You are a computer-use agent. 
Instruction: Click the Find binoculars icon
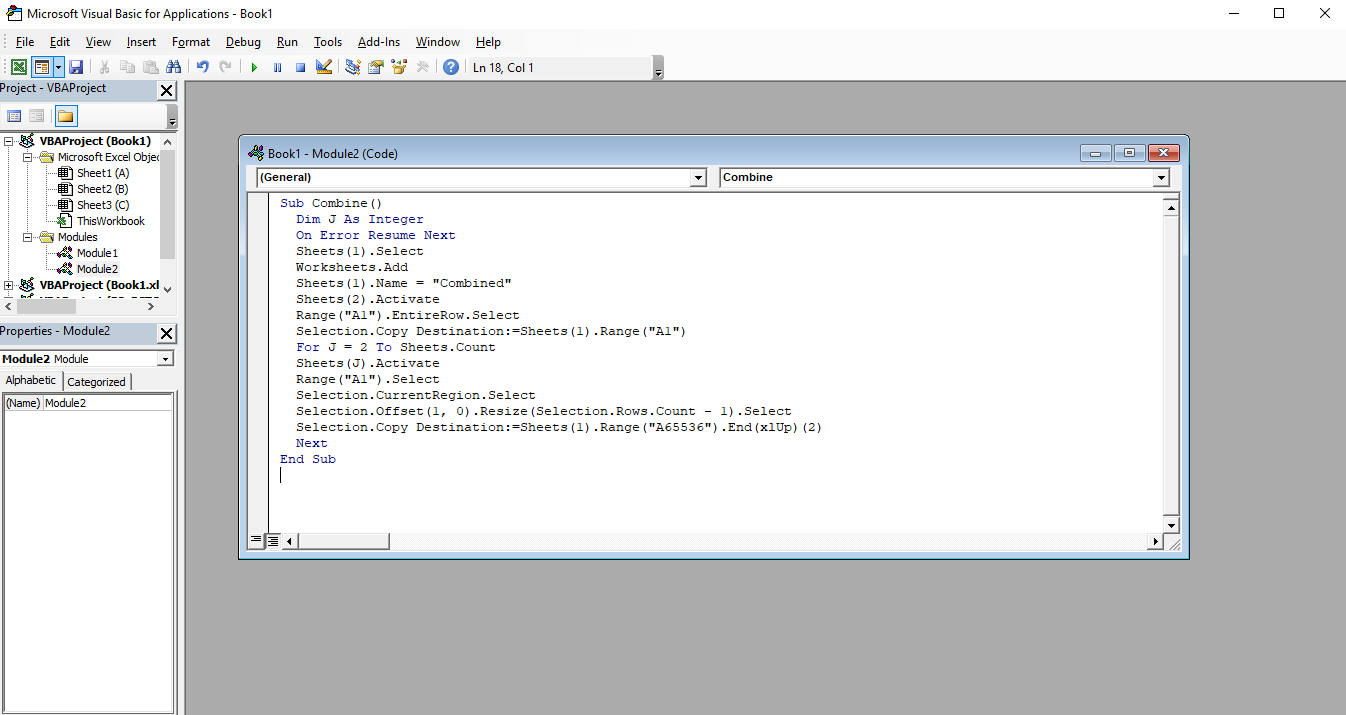tap(174, 67)
